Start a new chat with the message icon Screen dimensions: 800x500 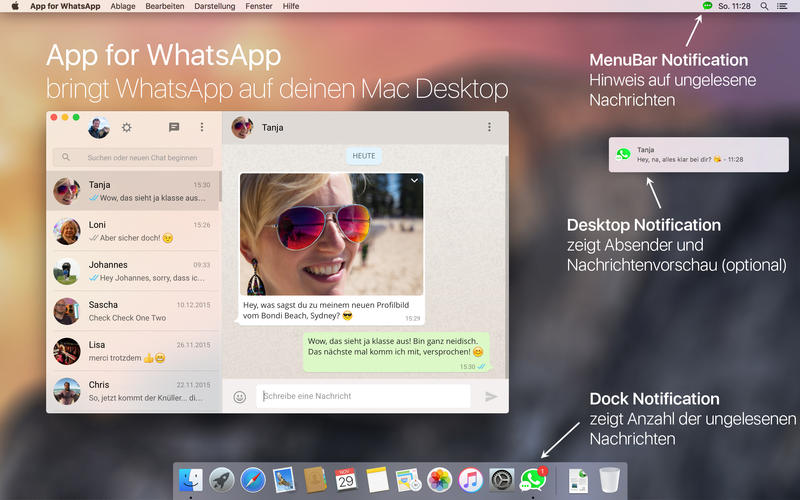point(174,127)
